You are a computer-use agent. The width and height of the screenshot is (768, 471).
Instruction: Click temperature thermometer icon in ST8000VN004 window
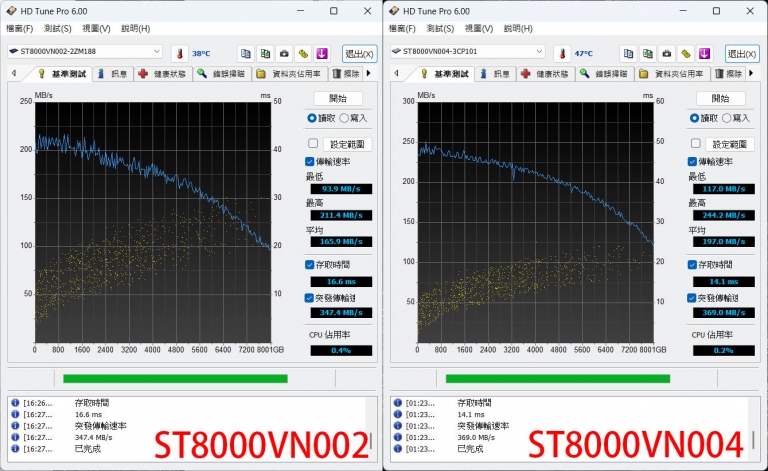coord(562,53)
